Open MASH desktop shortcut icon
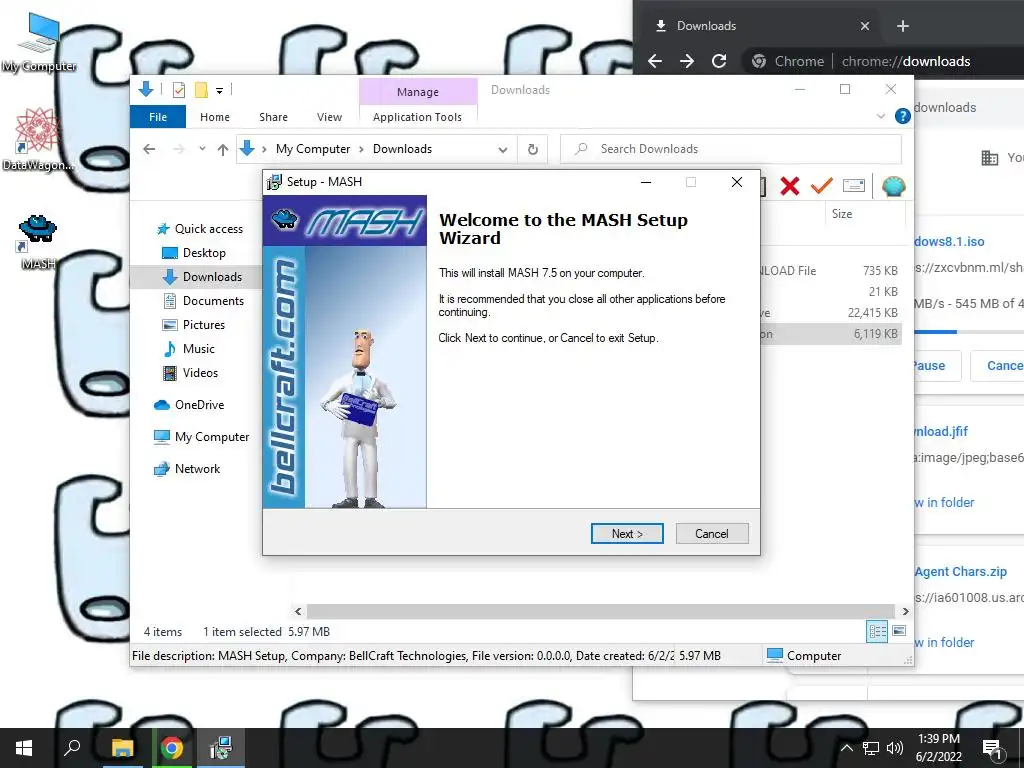 (x=38, y=242)
